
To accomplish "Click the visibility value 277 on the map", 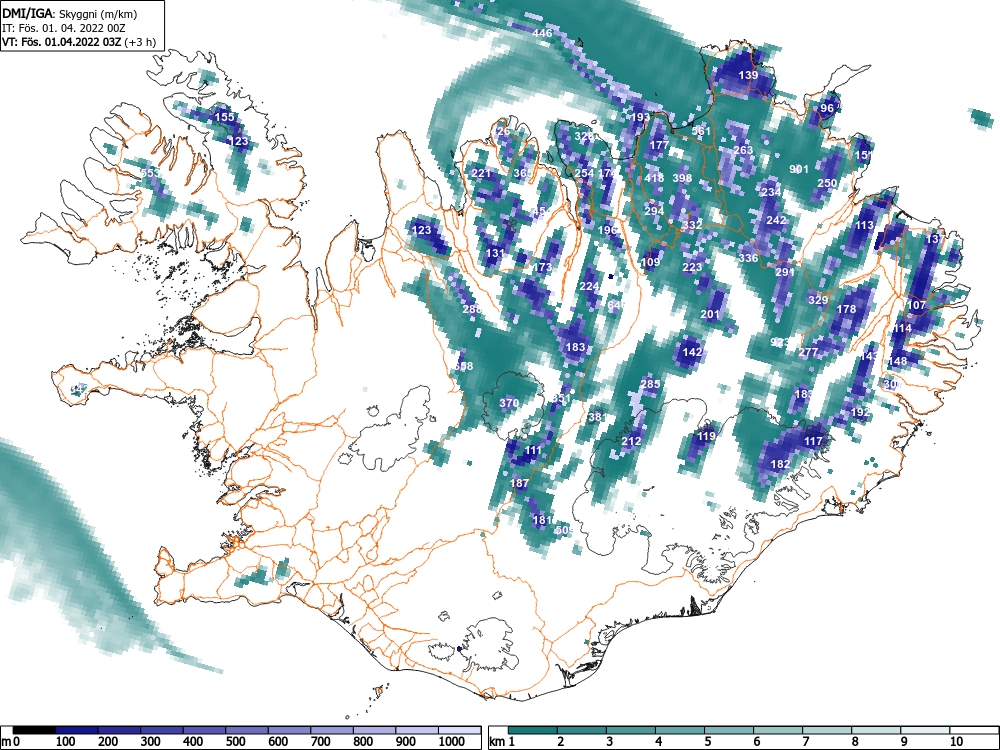I will pos(808,352).
